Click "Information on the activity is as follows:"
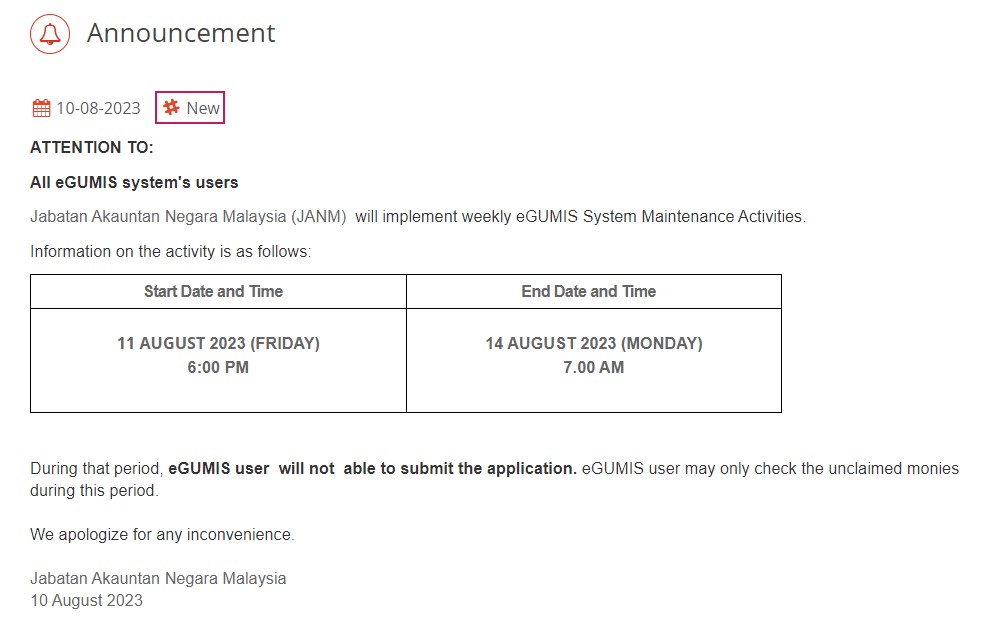The height and width of the screenshot is (618, 987). pyautogui.click(x=171, y=252)
